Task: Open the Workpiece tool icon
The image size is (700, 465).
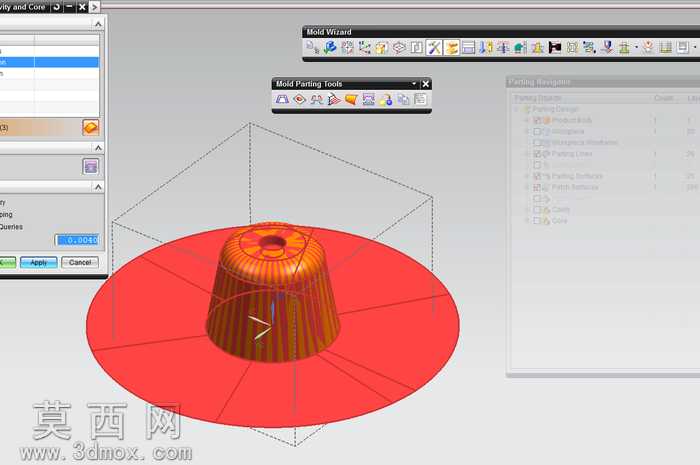Action: coord(399,47)
